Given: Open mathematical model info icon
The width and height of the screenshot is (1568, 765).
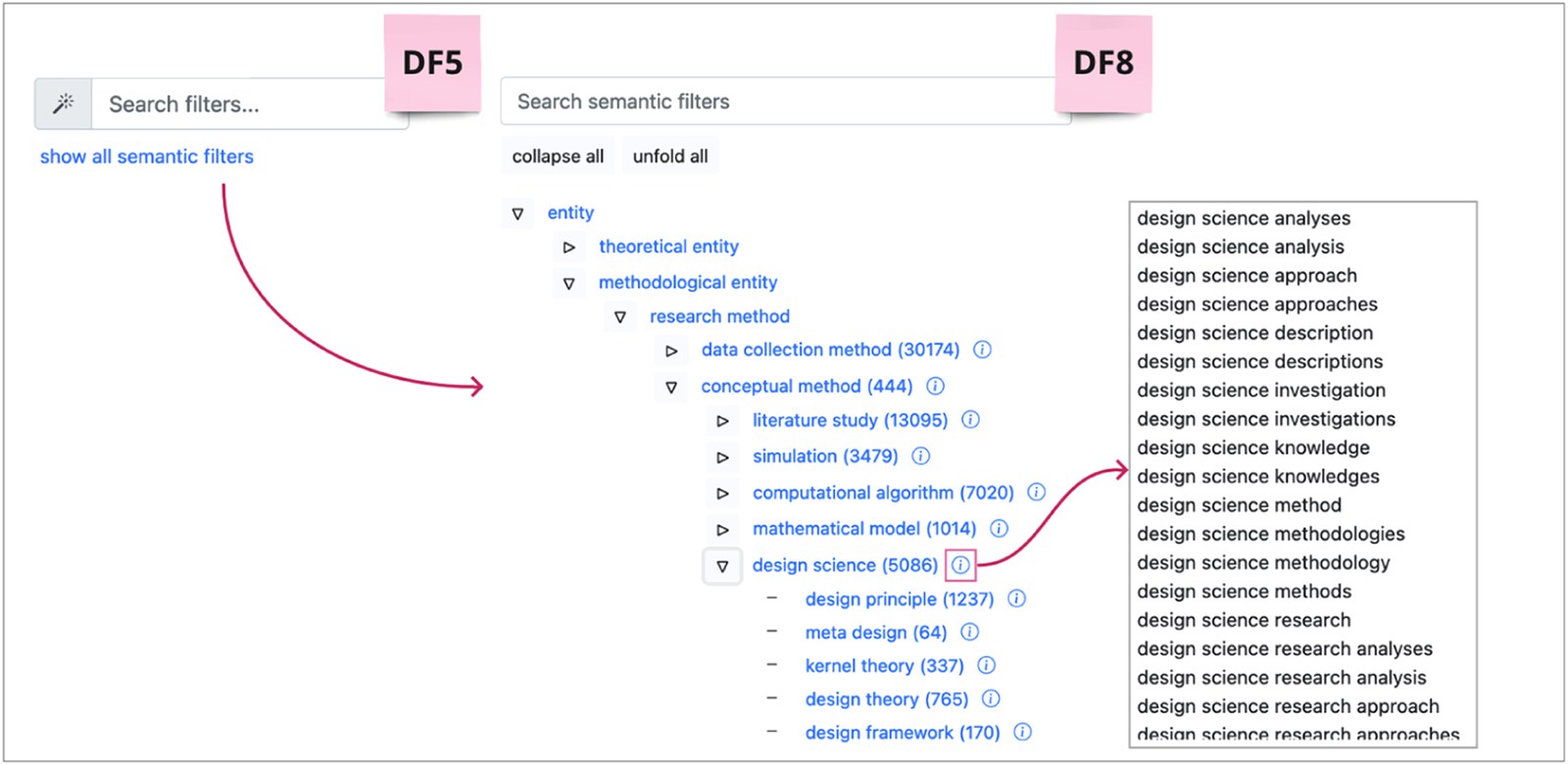Looking at the screenshot, I should [x=999, y=529].
